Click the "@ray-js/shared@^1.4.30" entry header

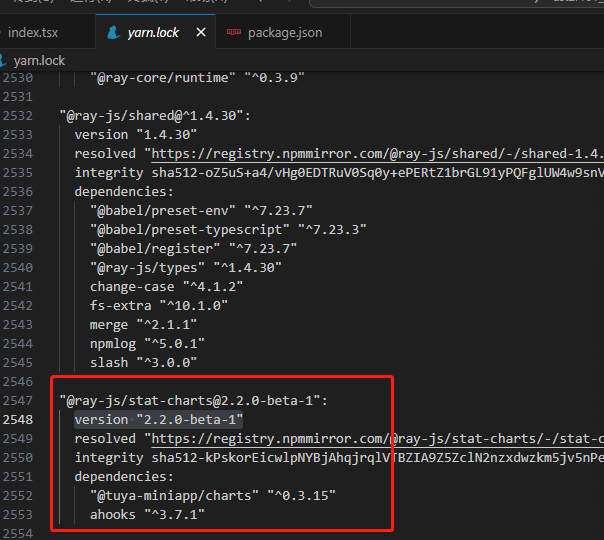(154, 115)
